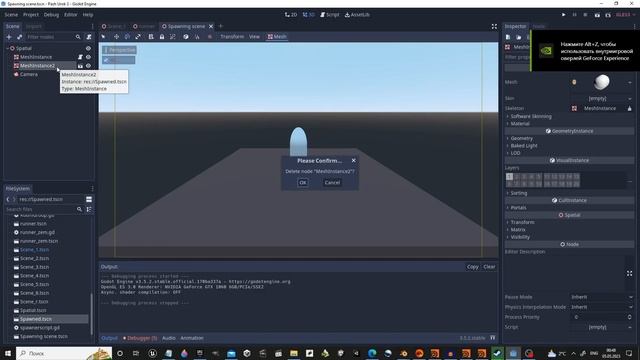The image size is (640, 360).
Task: Open script icon on MeshInstance row
Action: tap(80, 57)
